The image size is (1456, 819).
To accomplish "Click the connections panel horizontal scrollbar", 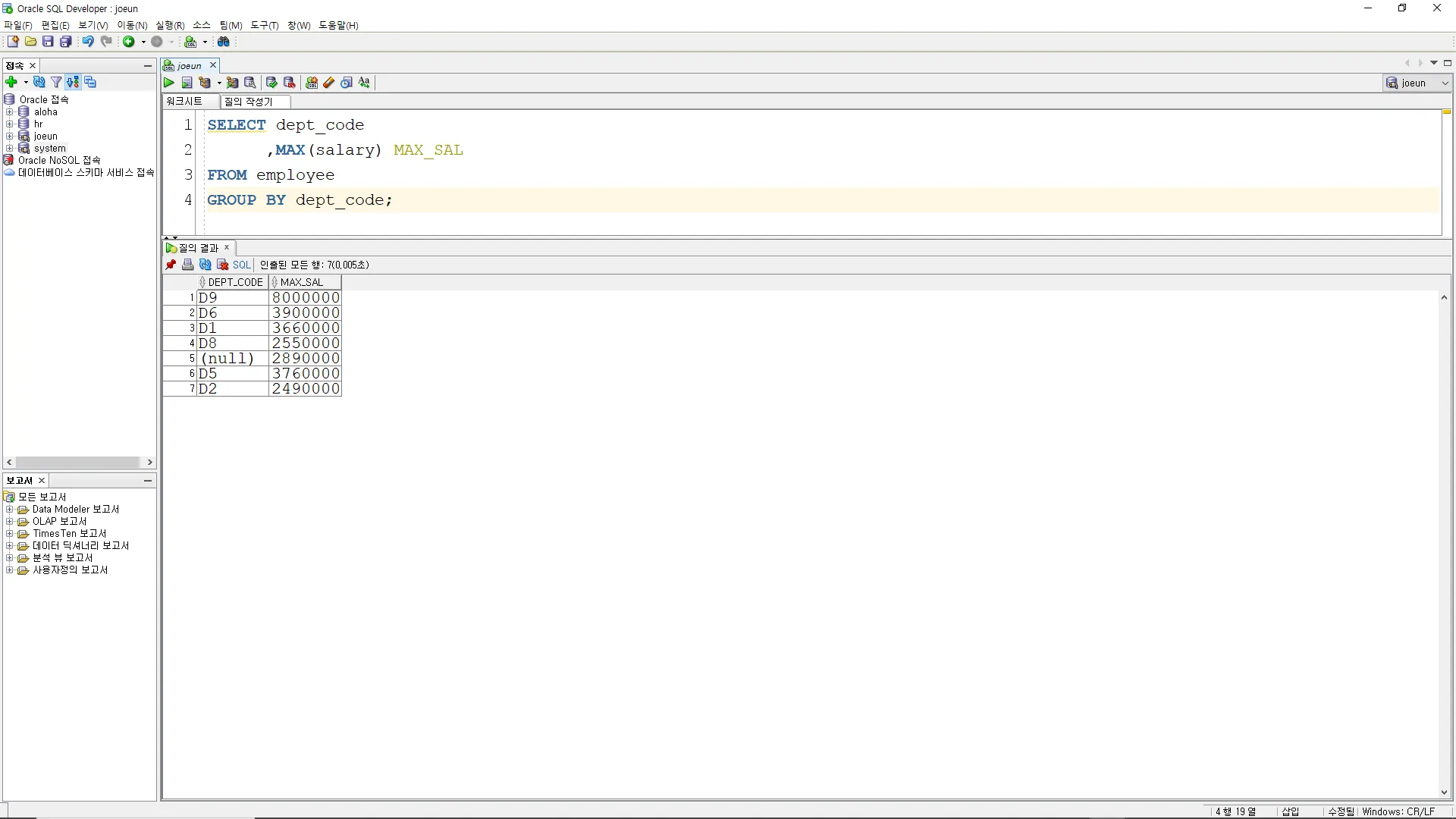I will [78, 462].
